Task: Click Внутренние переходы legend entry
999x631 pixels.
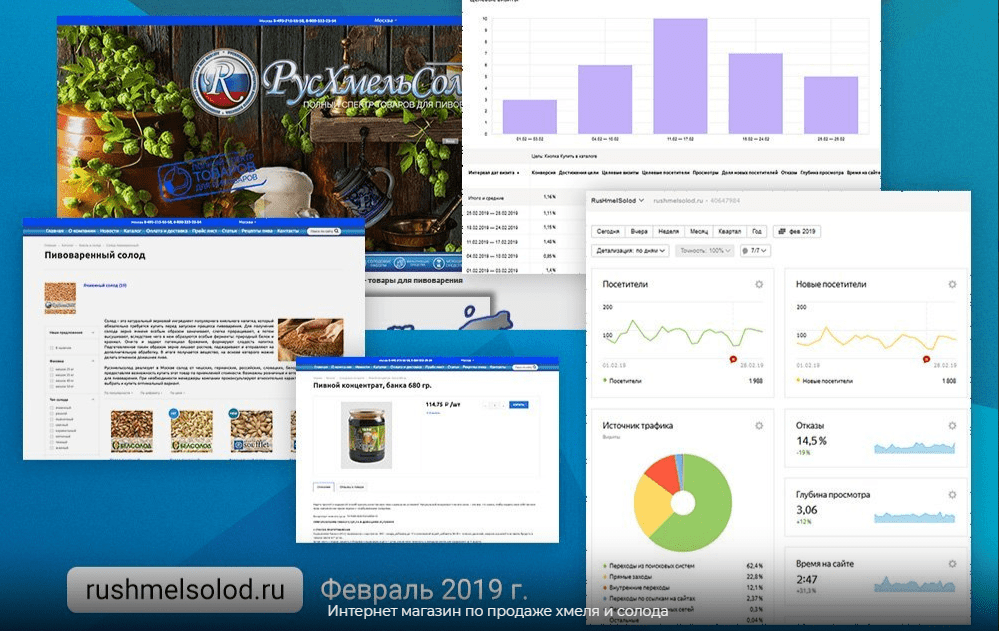Action: point(638,588)
